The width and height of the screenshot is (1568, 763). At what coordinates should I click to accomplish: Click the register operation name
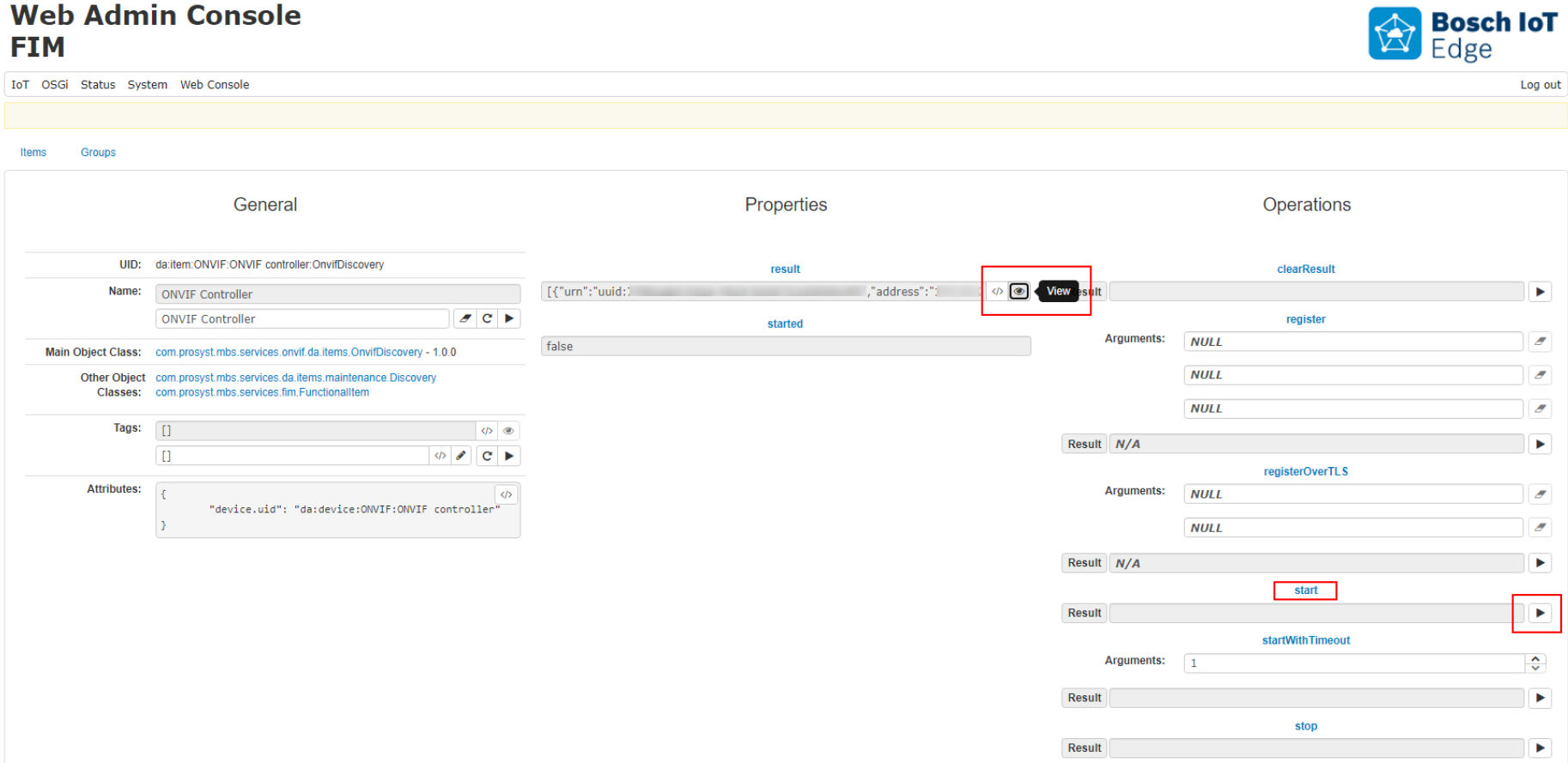[1306, 319]
